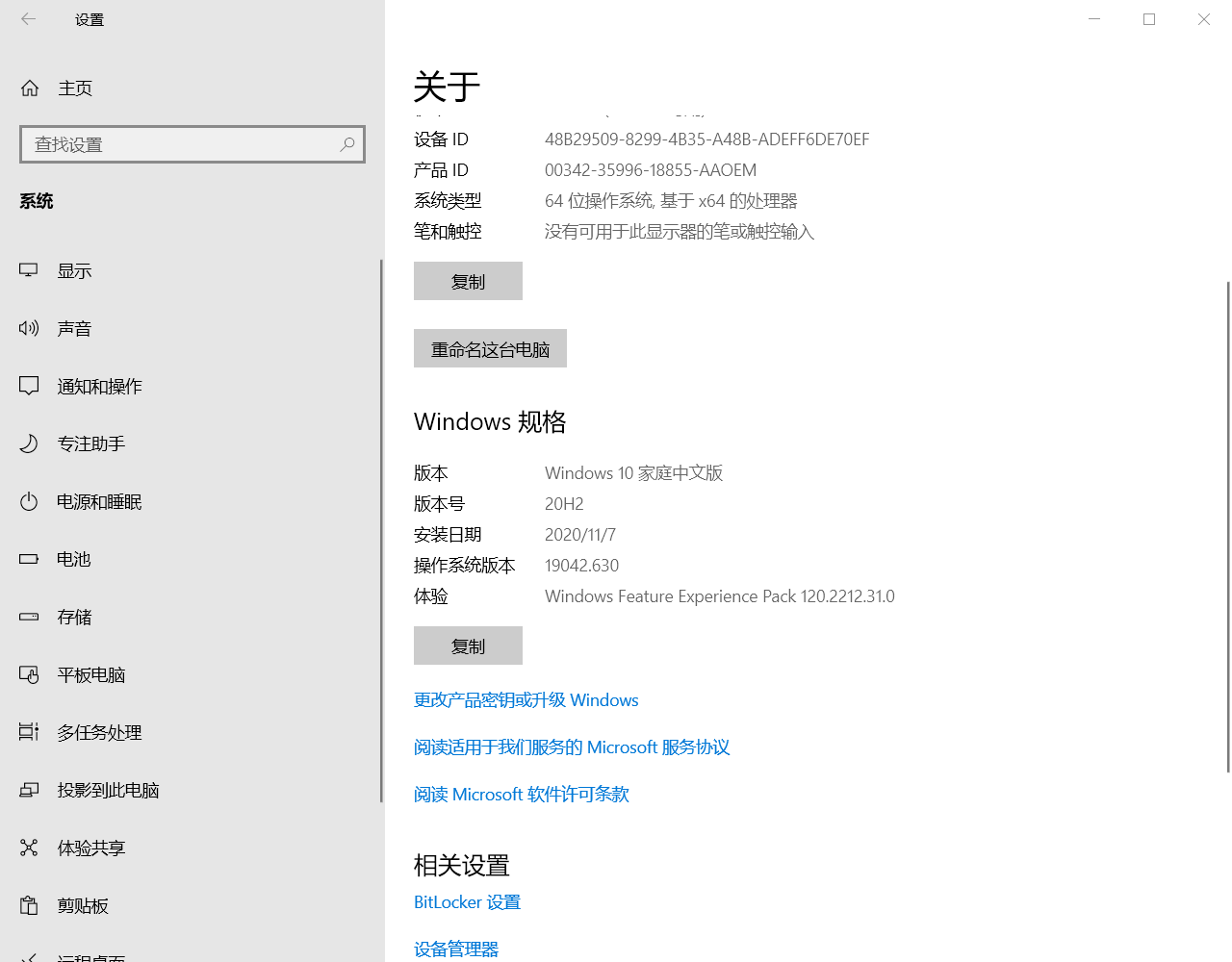This screenshot has height=962, width=1232.
Task: Click Windows Feature Experience Pack value
Action: (720, 596)
